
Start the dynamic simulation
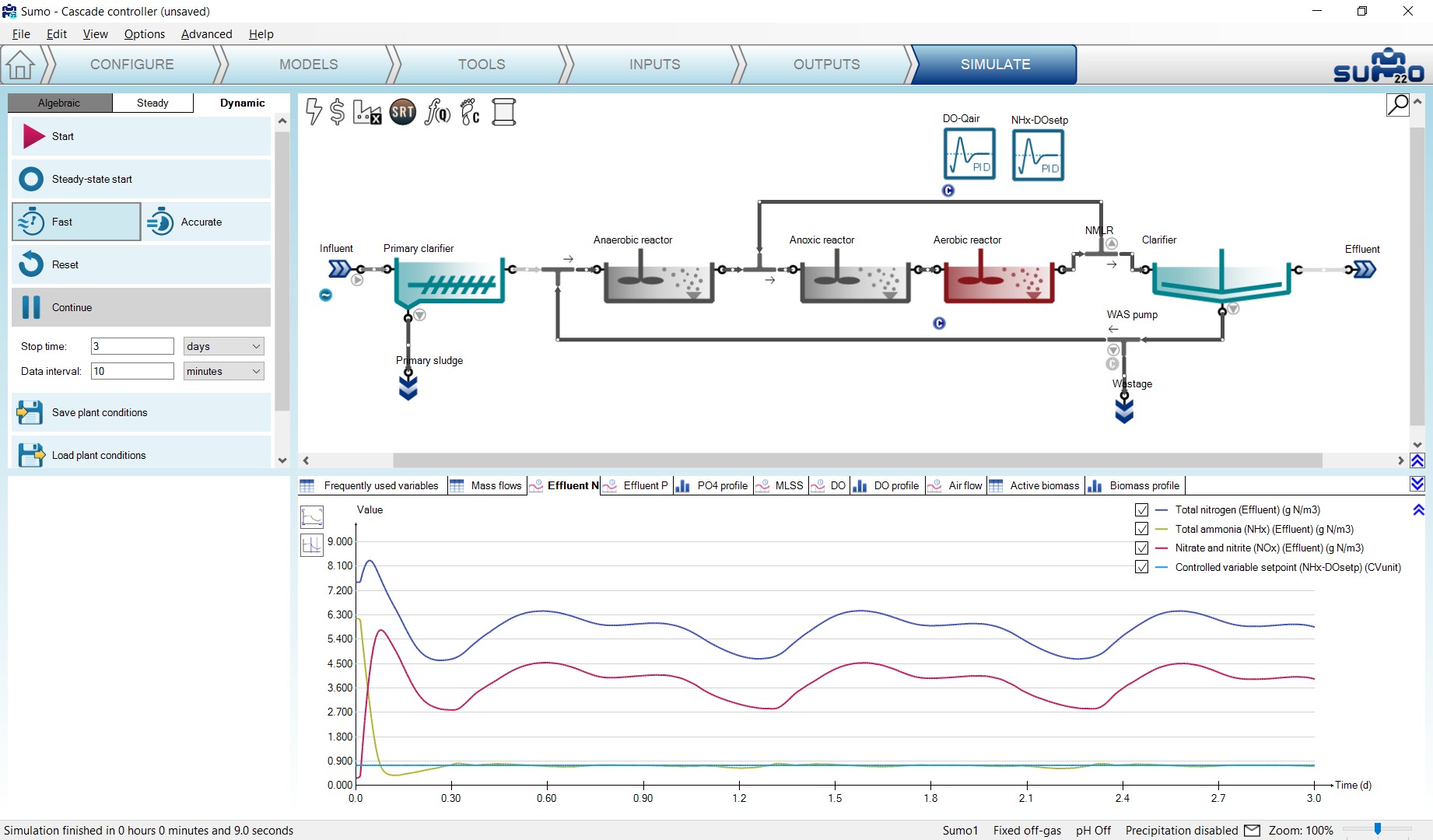pyautogui.click(x=141, y=136)
